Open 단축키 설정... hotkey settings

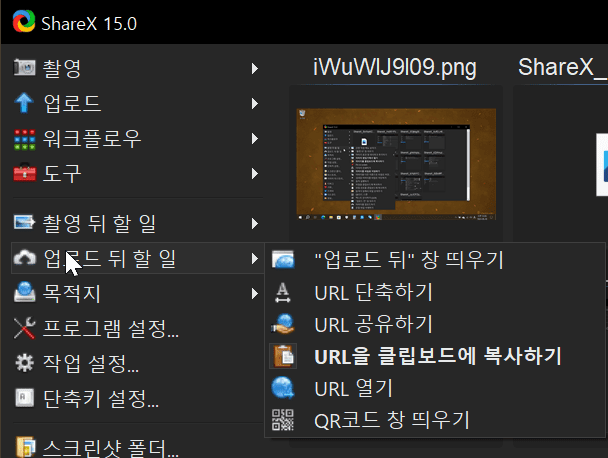tap(137, 398)
